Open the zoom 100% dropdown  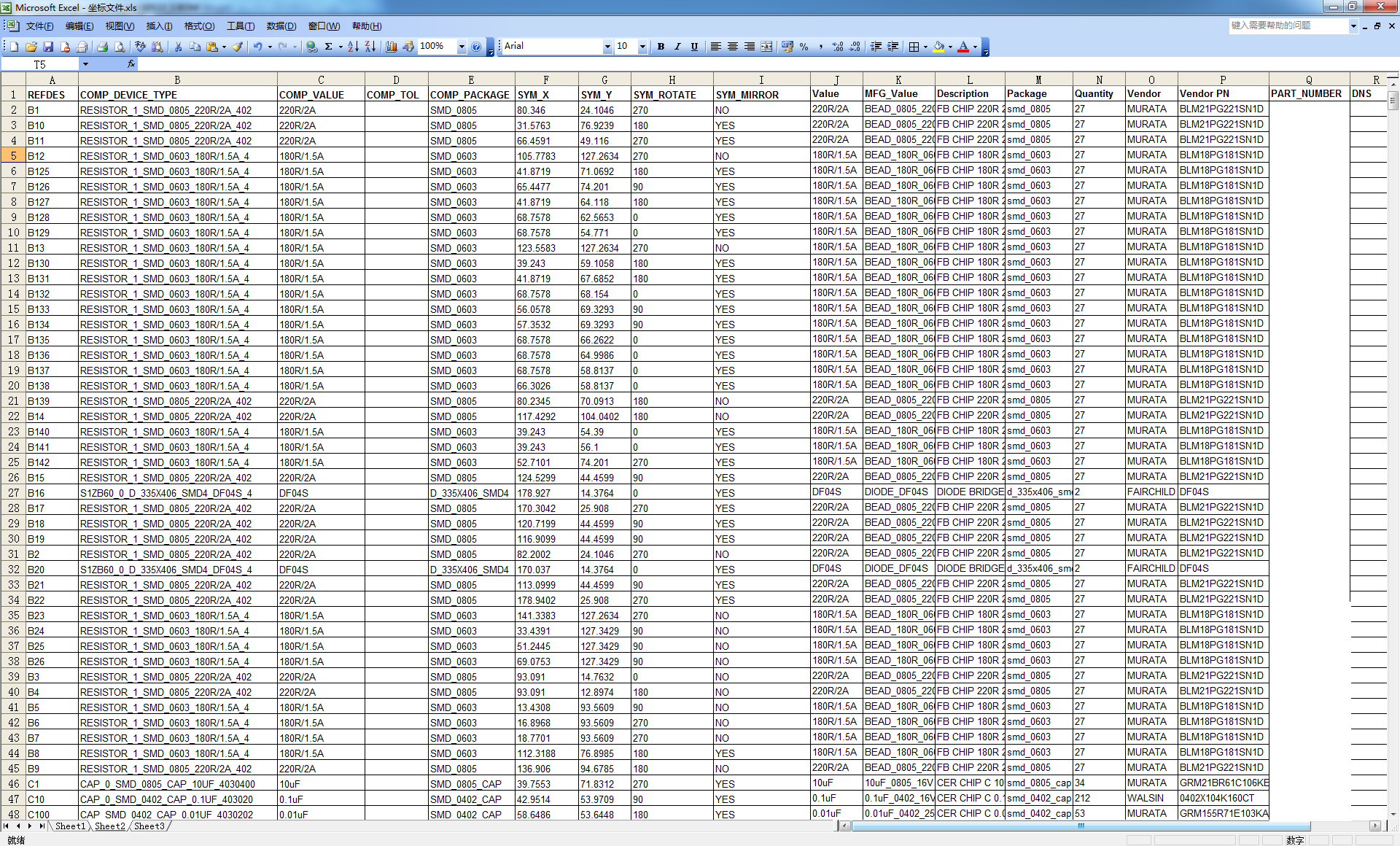tap(462, 47)
